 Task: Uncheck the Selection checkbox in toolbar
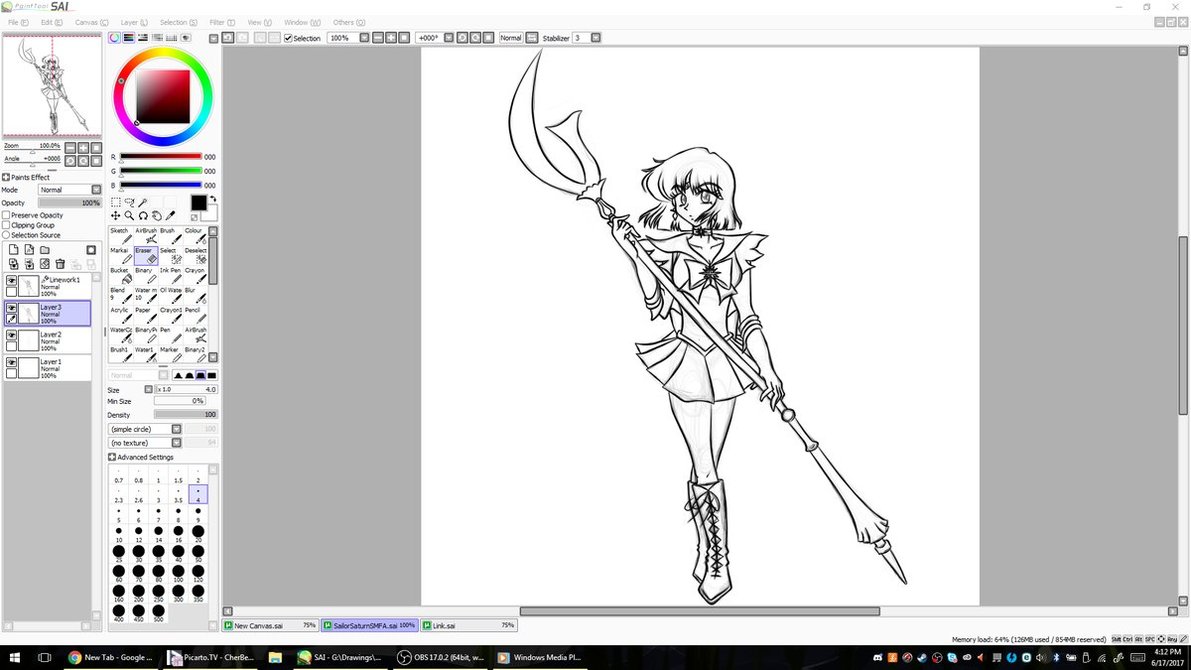pos(288,38)
